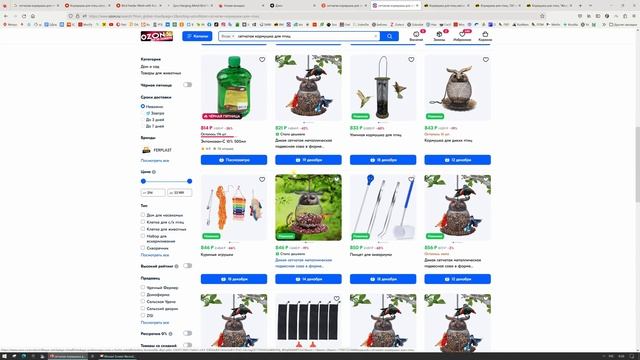Go back with the browser back arrow

6,16
